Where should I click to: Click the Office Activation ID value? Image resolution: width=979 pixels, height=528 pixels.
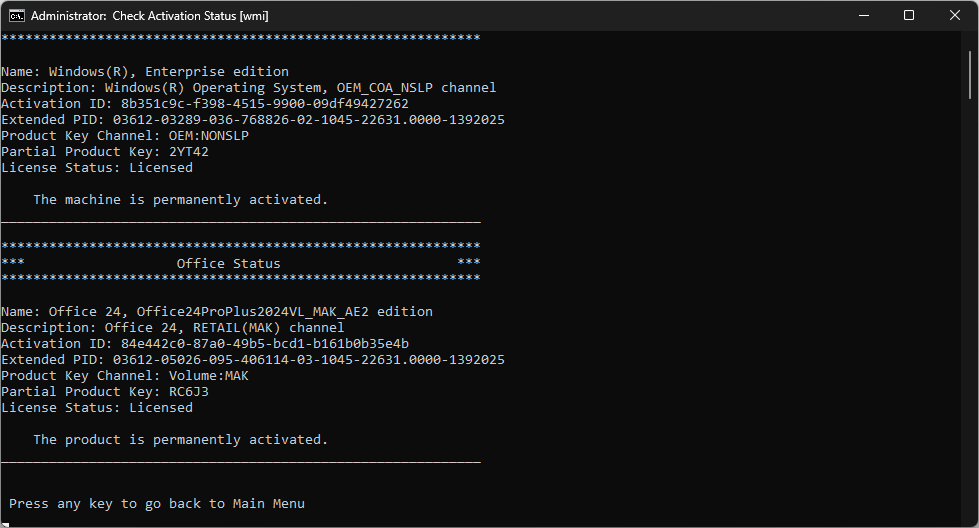pos(265,344)
